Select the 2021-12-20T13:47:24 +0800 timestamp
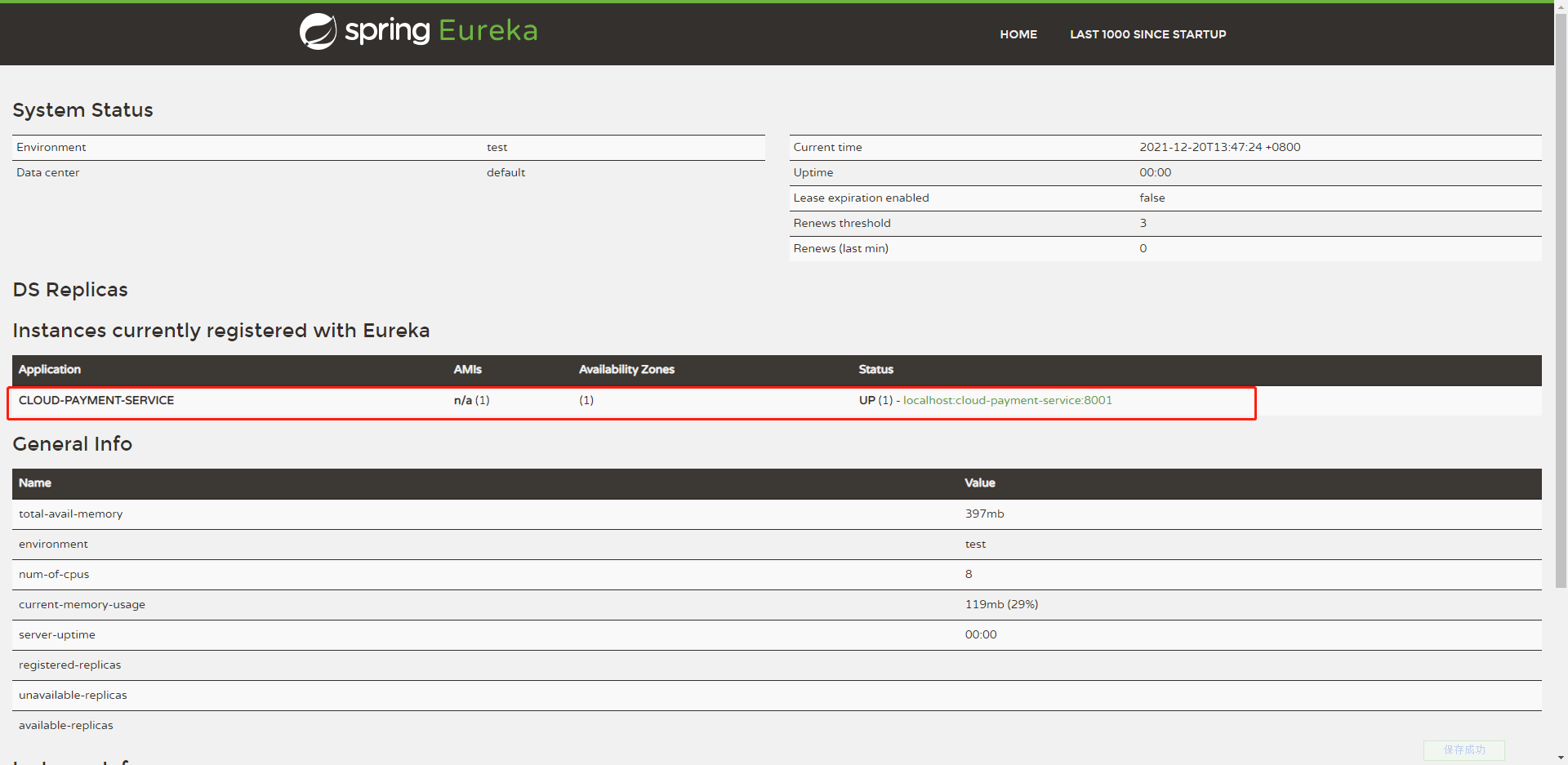 1220,147
